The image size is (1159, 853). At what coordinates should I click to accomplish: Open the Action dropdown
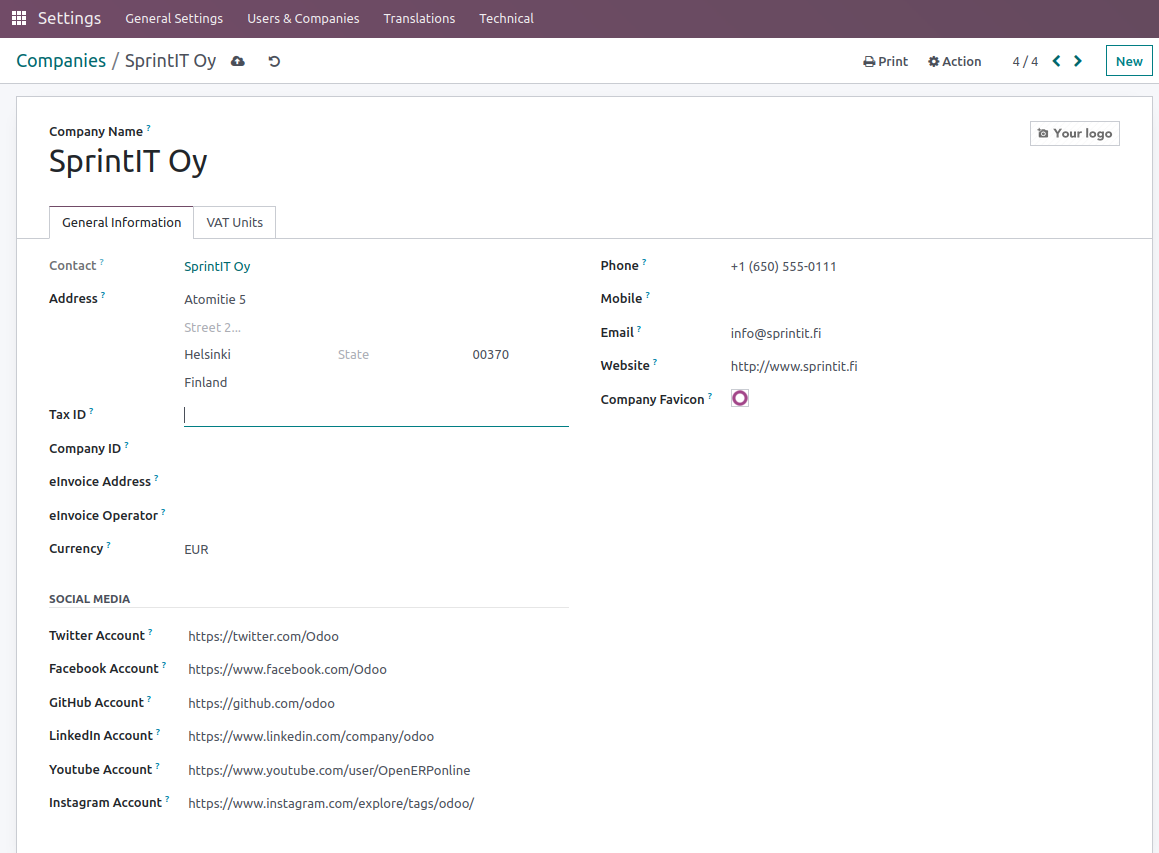954,61
